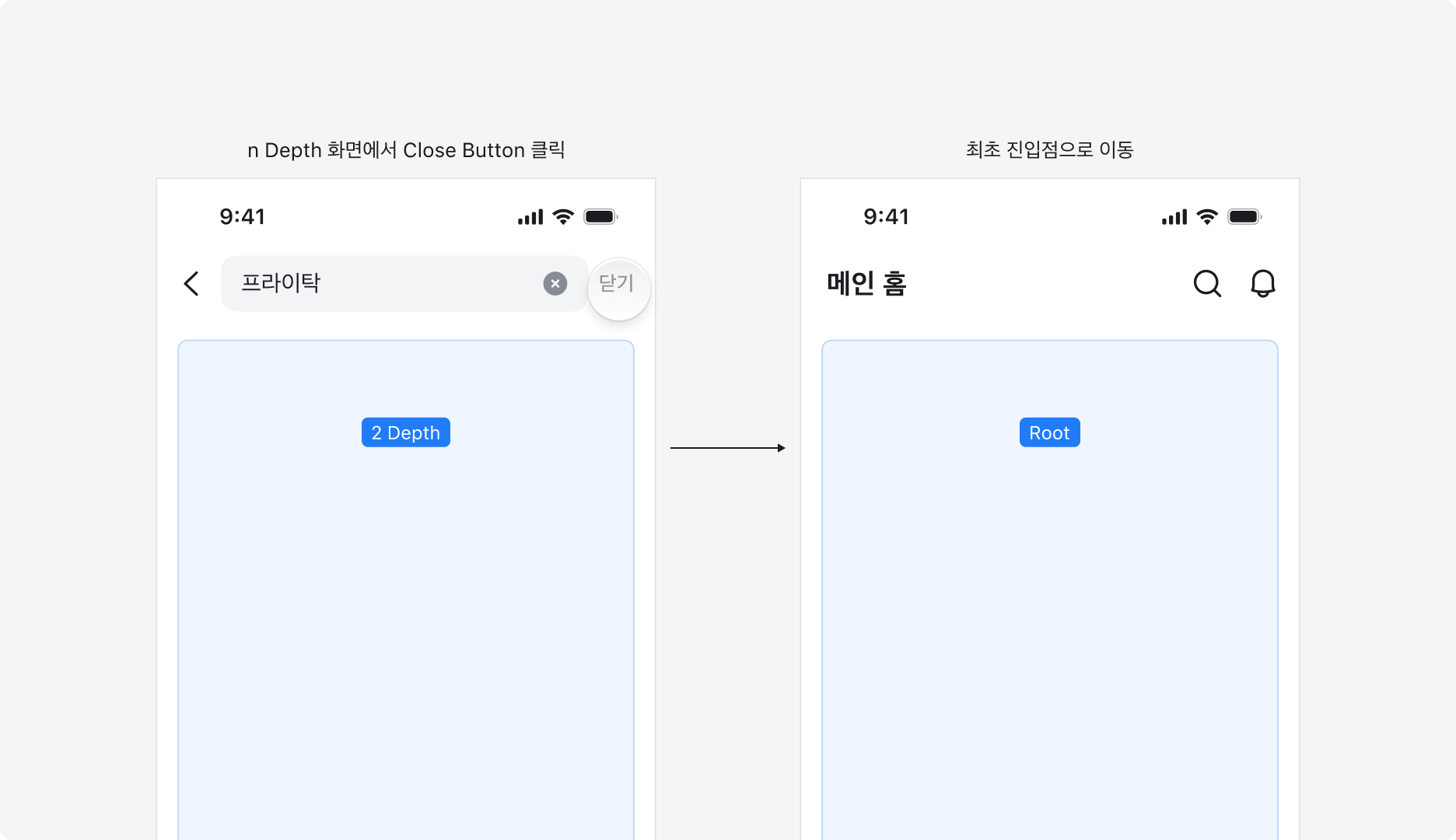Click the 9:41 clock in the right phone

pyautogui.click(x=887, y=217)
